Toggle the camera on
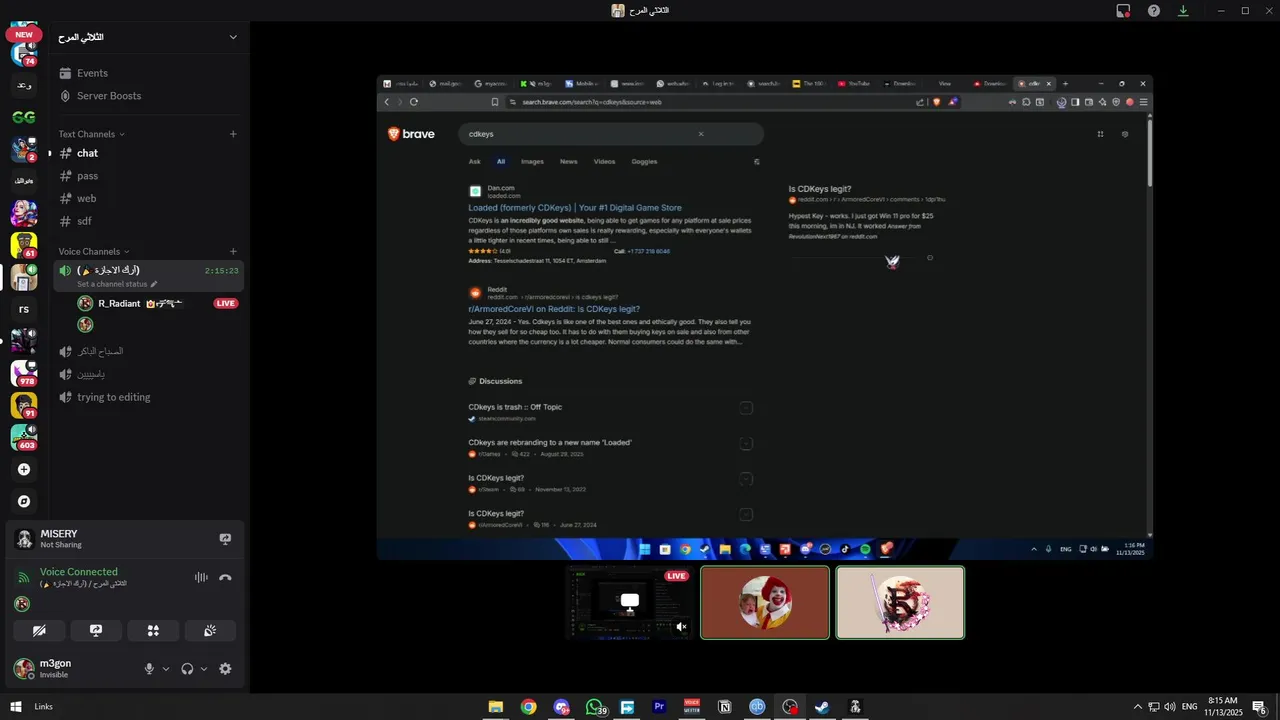 [39, 631]
